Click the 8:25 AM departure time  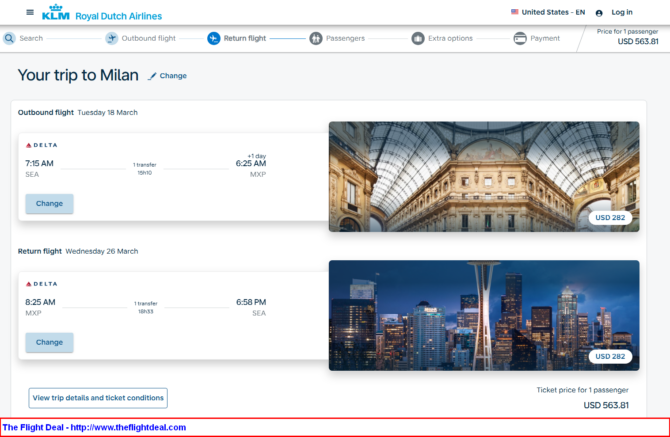point(40,302)
